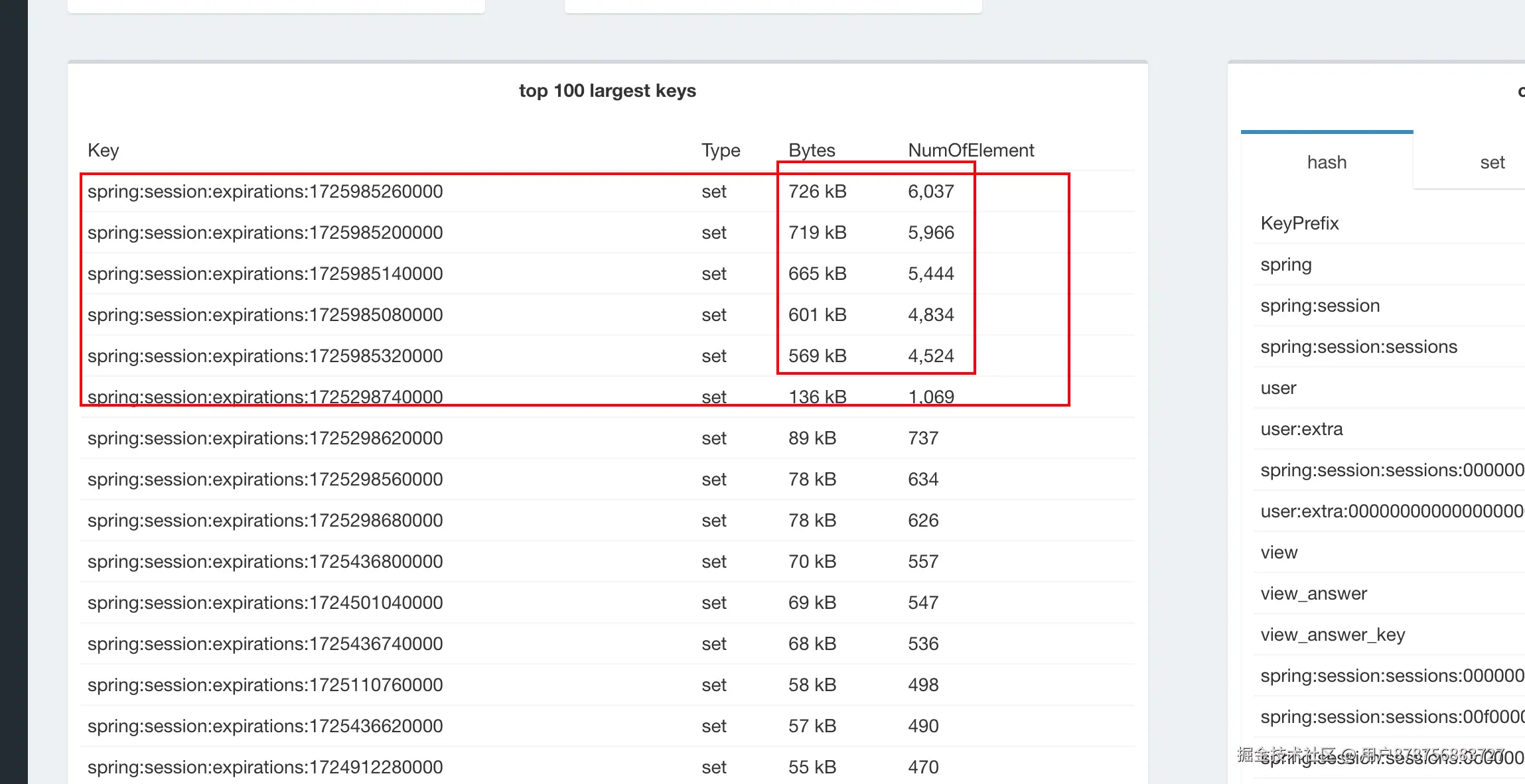1525x784 pixels.
Task: Select the view_answer_key prefix row
Action: 1333,635
